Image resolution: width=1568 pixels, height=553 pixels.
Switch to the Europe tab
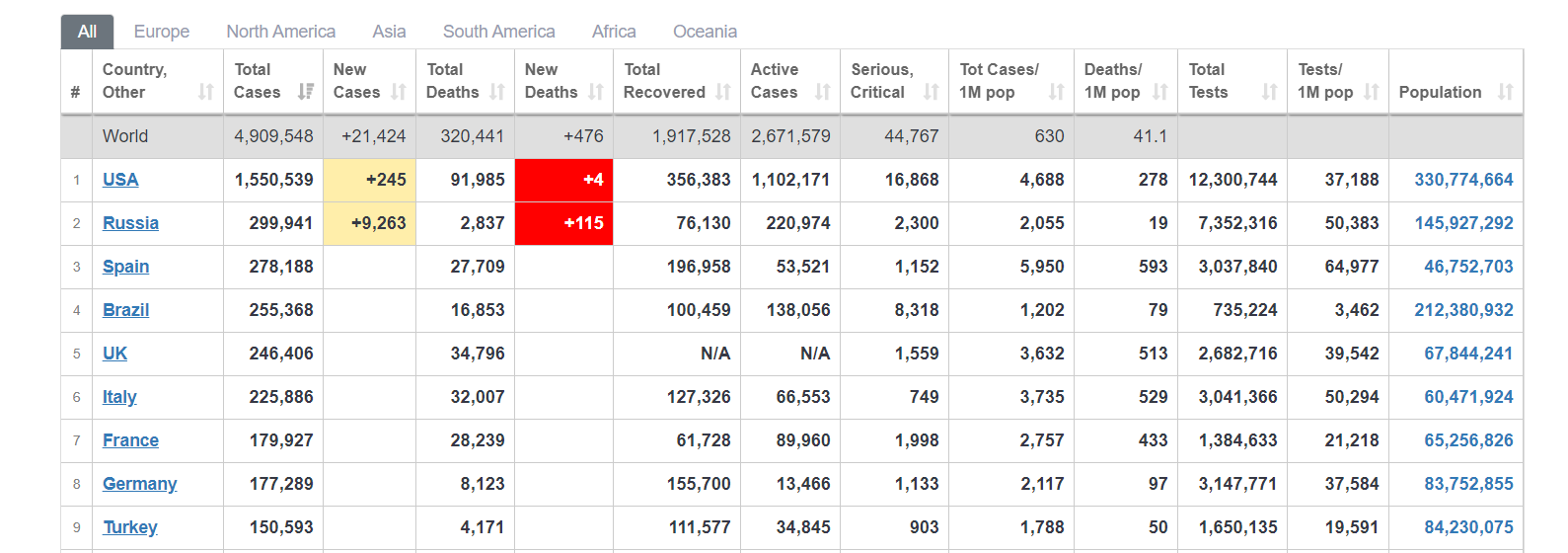click(162, 32)
